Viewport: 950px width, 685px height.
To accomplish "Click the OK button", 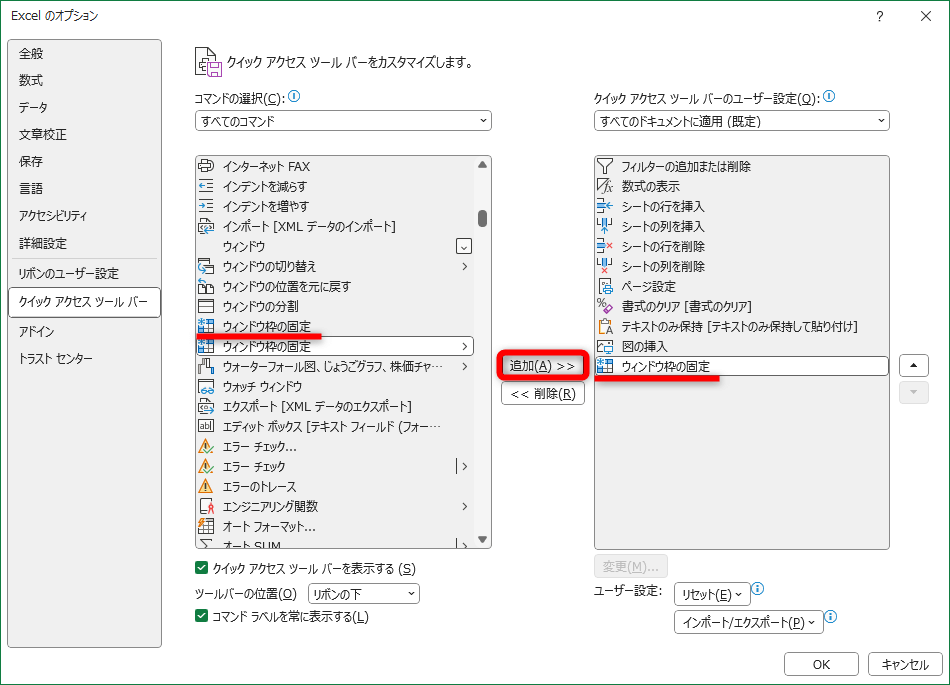I will pos(821,664).
